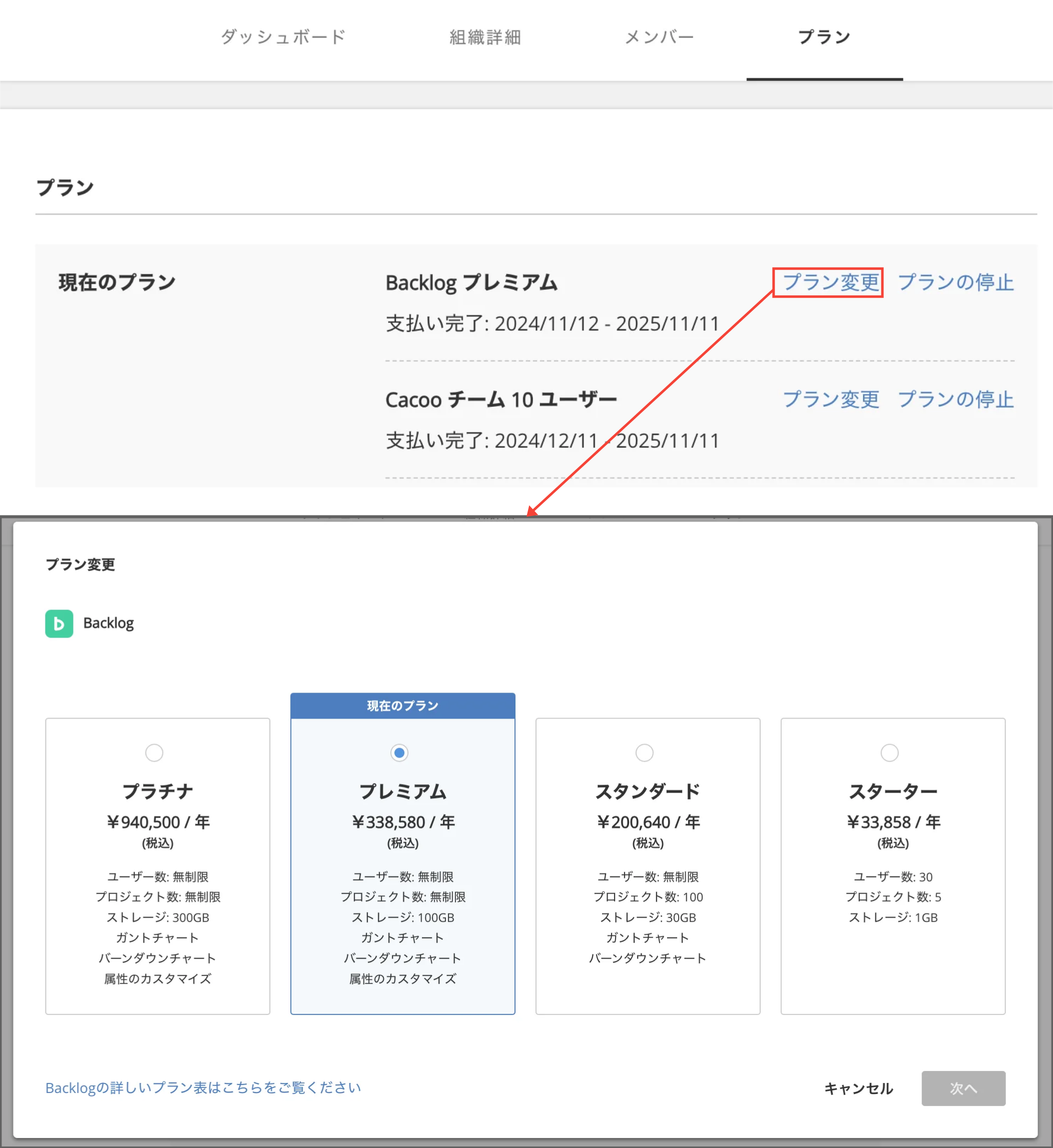The image size is (1053, 1148).
Task: Click ストレージ: 300GB in プラチナ card
Action: pos(158,917)
